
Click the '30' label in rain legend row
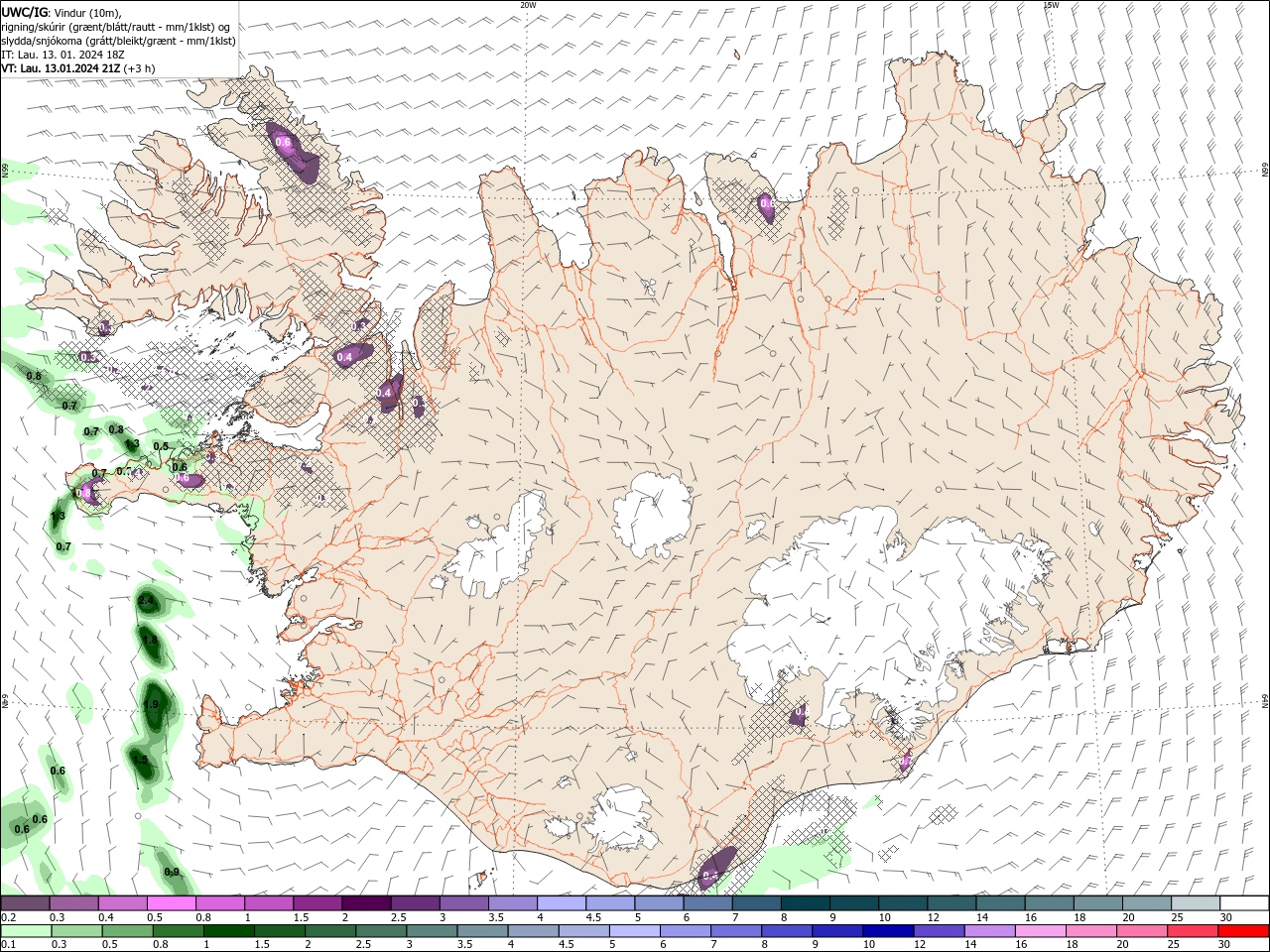pos(1226,945)
